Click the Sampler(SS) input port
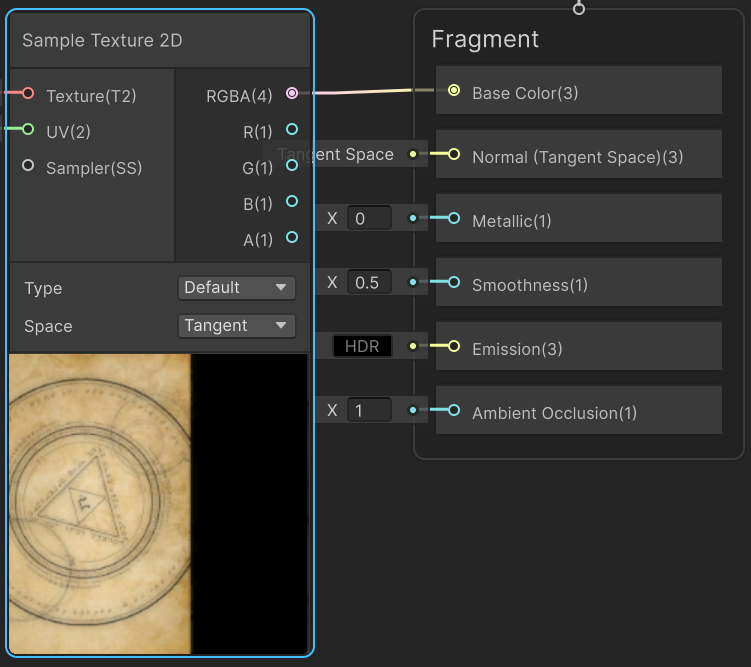The width and height of the screenshot is (751, 667). point(28,165)
